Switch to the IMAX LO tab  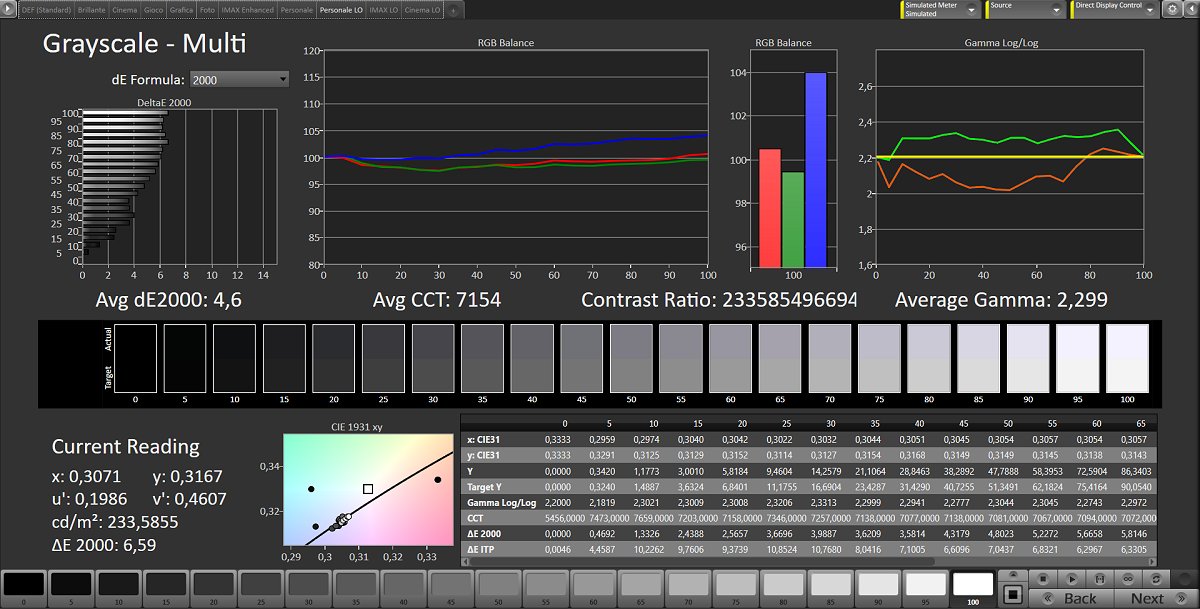point(384,10)
